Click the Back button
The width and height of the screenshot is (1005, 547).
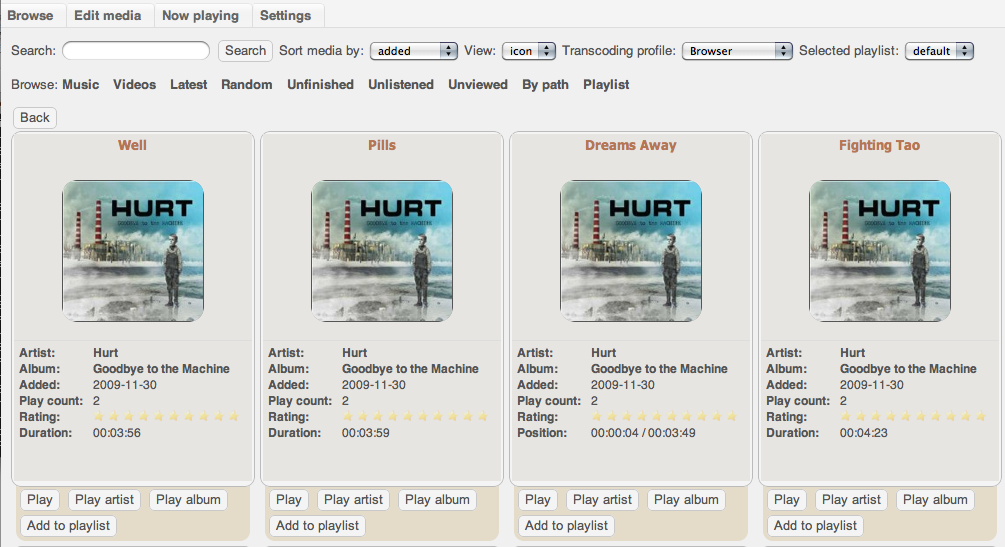[x=35, y=118]
